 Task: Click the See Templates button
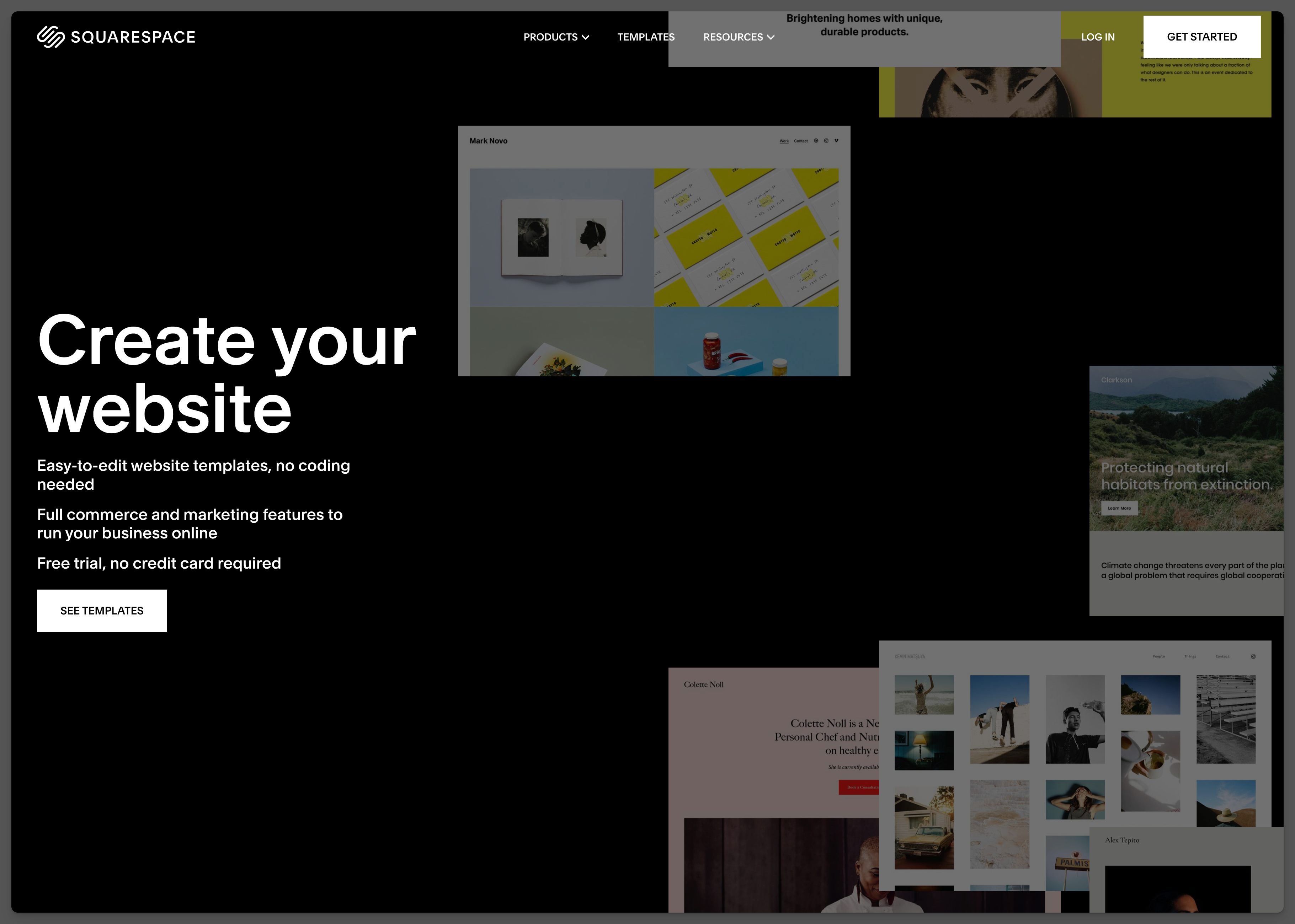(102, 611)
